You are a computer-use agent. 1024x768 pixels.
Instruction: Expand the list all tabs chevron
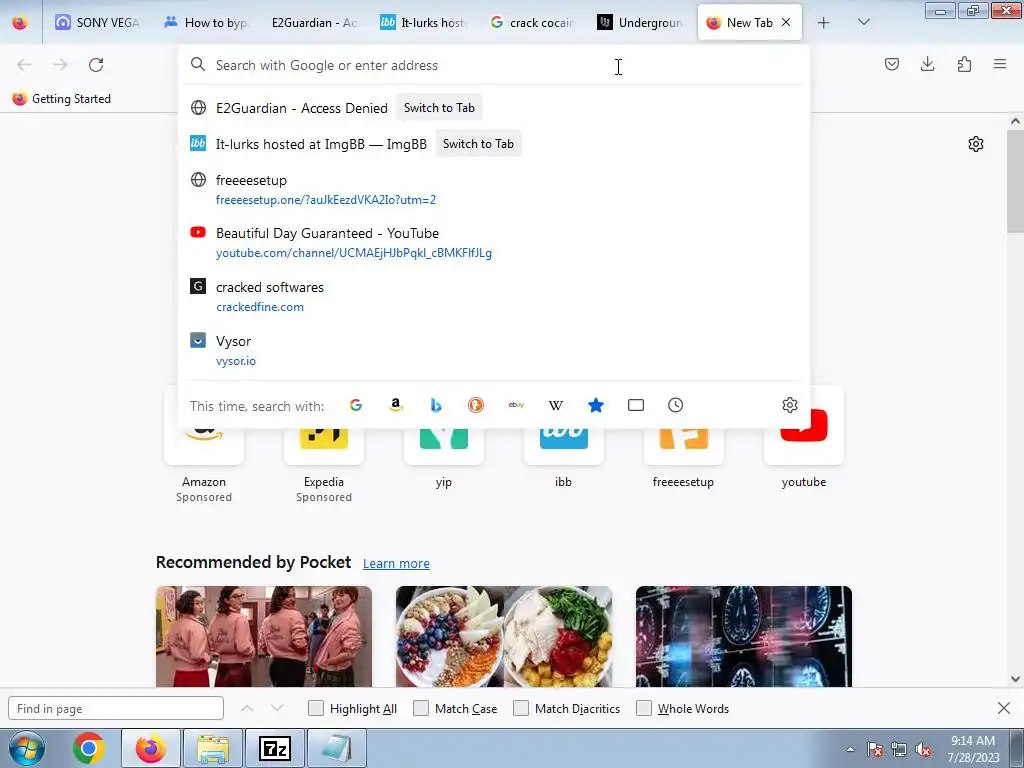[x=863, y=22]
